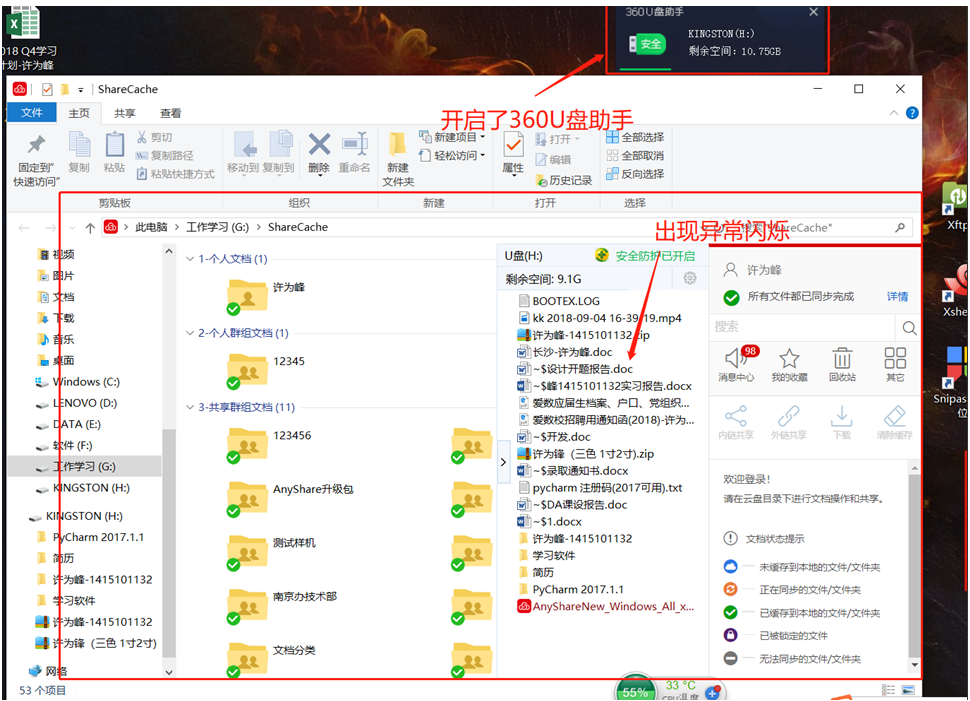Image resolution: width=970 pixels, height=701 pixels.
Task: Select Windows (C:) in navigation pane
Action: pos(85,382)
